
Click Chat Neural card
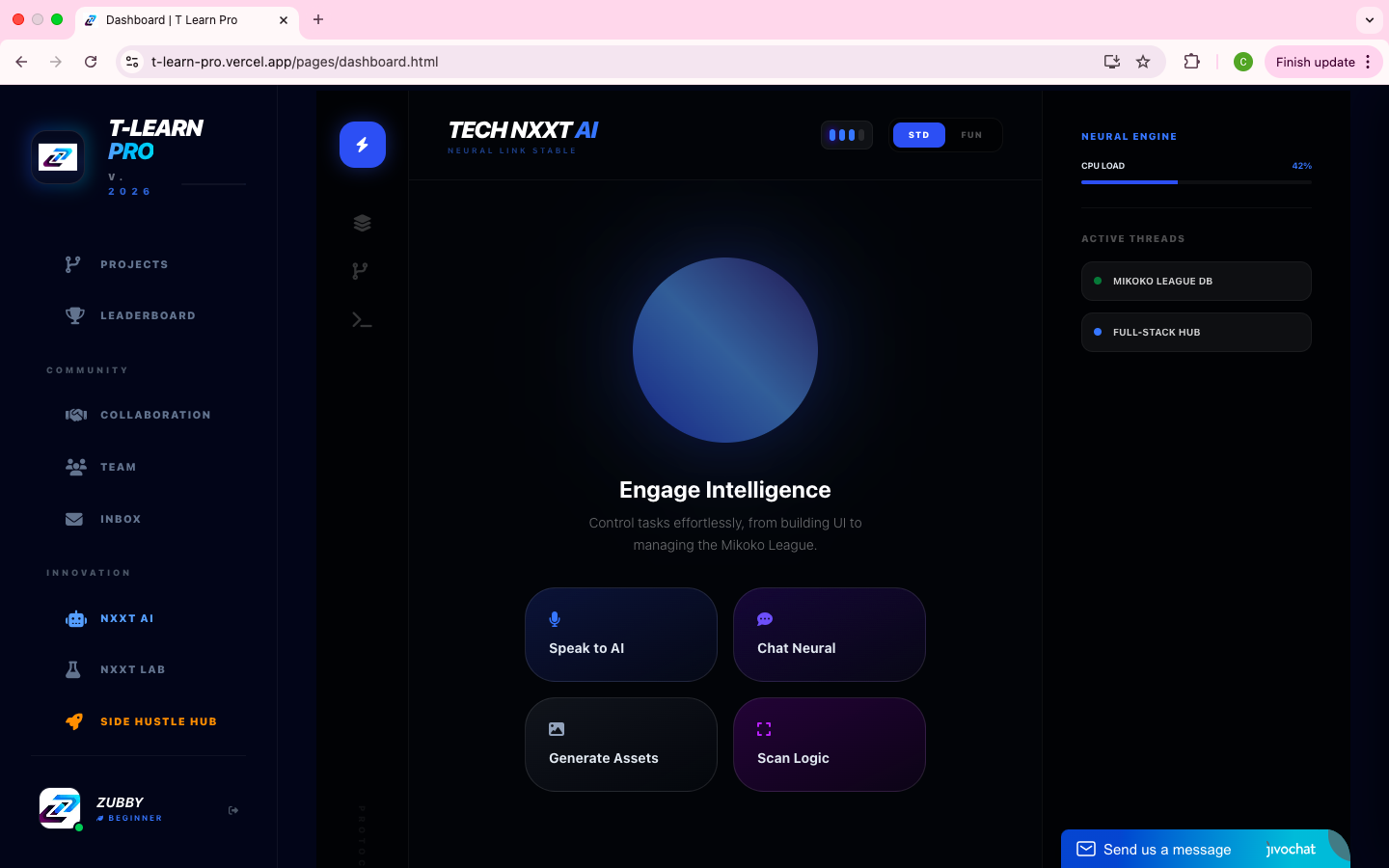[x=830, y=635]
